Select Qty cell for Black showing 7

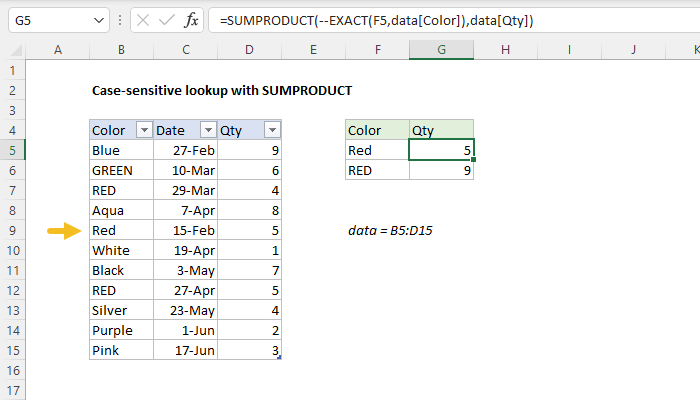250,271
